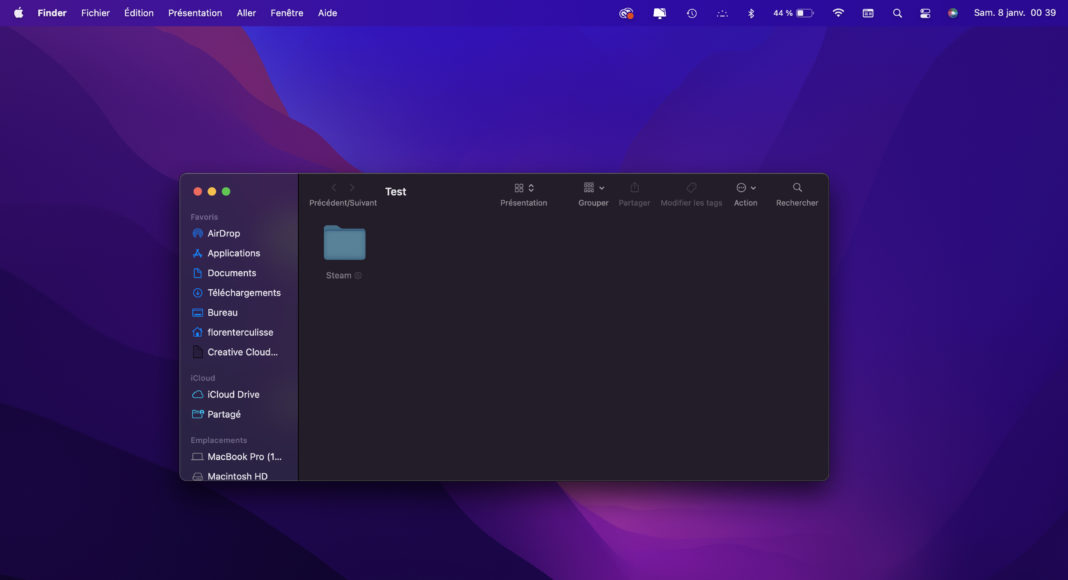Open the Aller menu

pos(246,13)
